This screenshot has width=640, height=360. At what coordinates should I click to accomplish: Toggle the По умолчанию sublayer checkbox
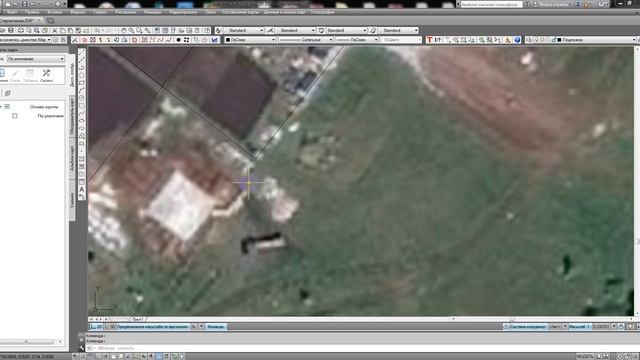click(15, 116)
